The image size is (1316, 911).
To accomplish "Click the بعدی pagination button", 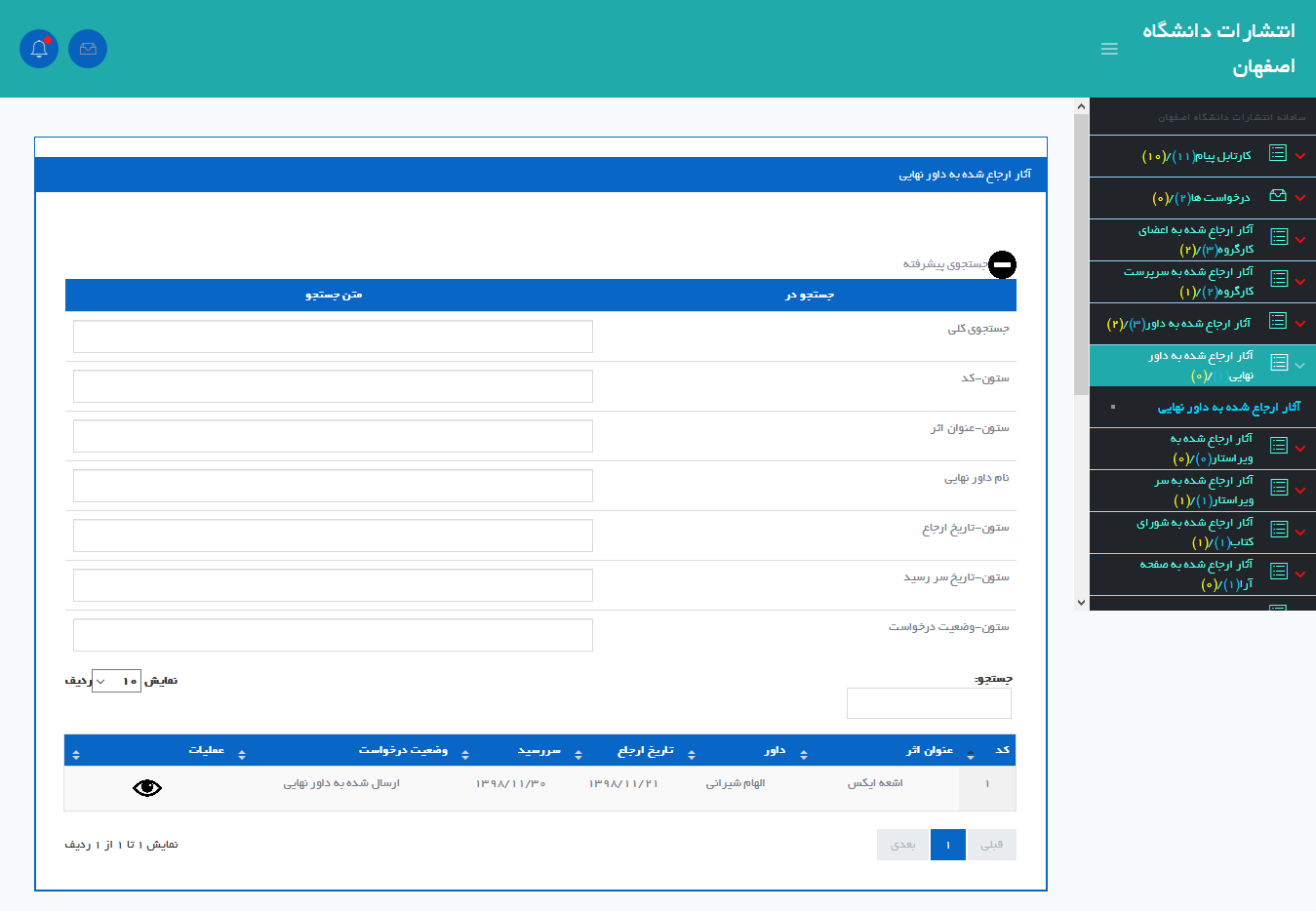I will pos(903,845).
